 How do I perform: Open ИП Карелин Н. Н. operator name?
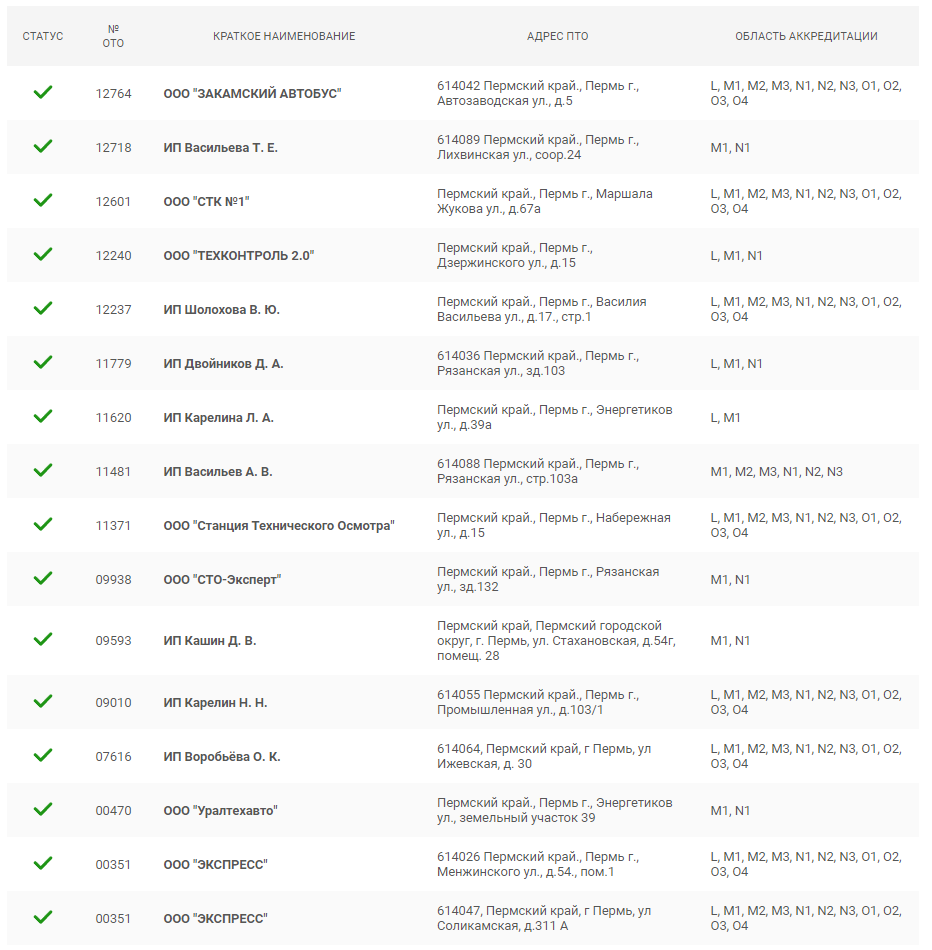pos(215,702)
